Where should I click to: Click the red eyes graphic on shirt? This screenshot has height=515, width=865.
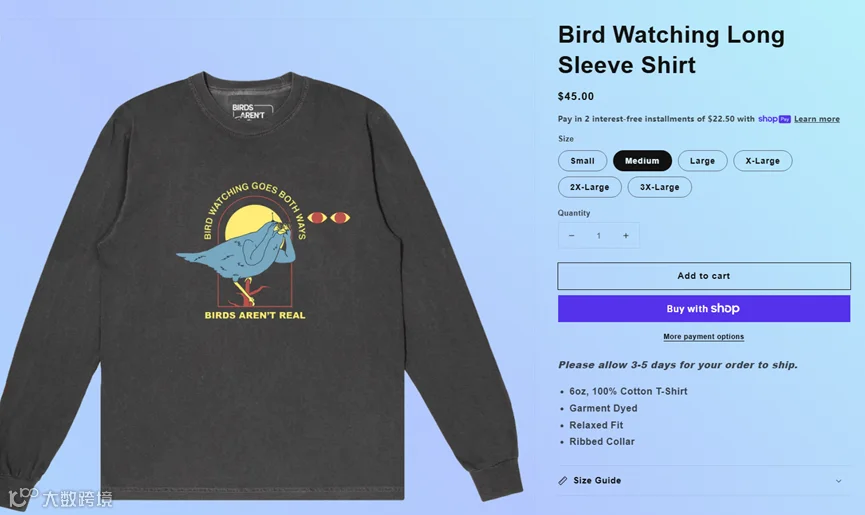click(329, 218)
